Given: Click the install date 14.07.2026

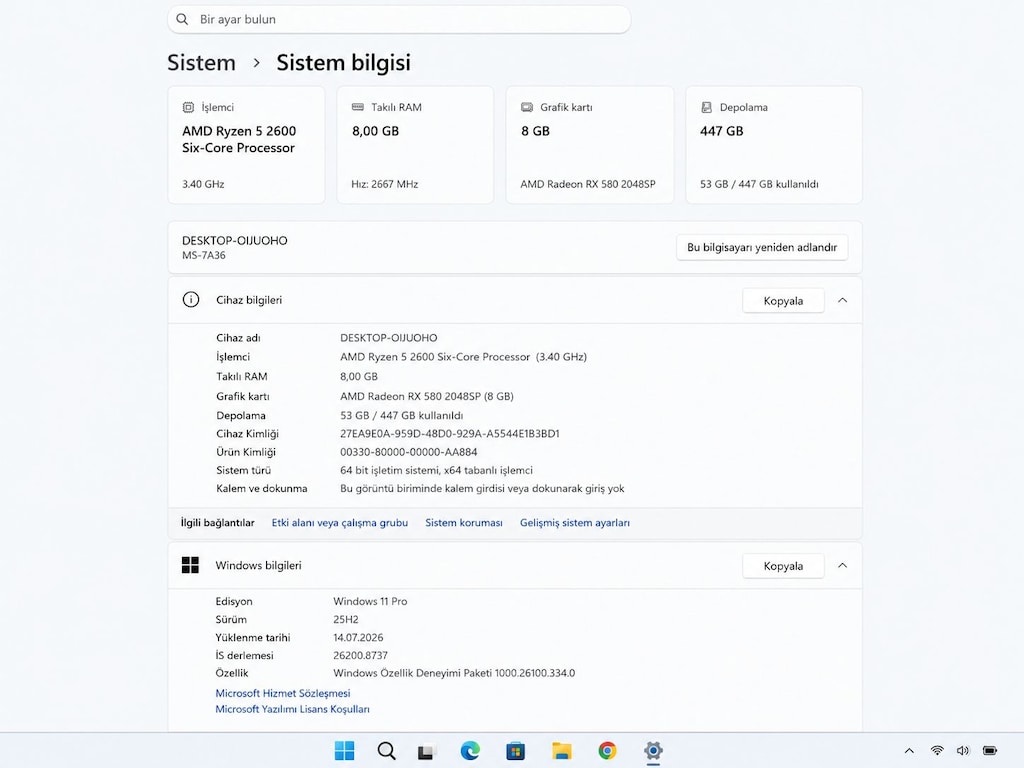Looking at the screenshot, I should [358, 637].
